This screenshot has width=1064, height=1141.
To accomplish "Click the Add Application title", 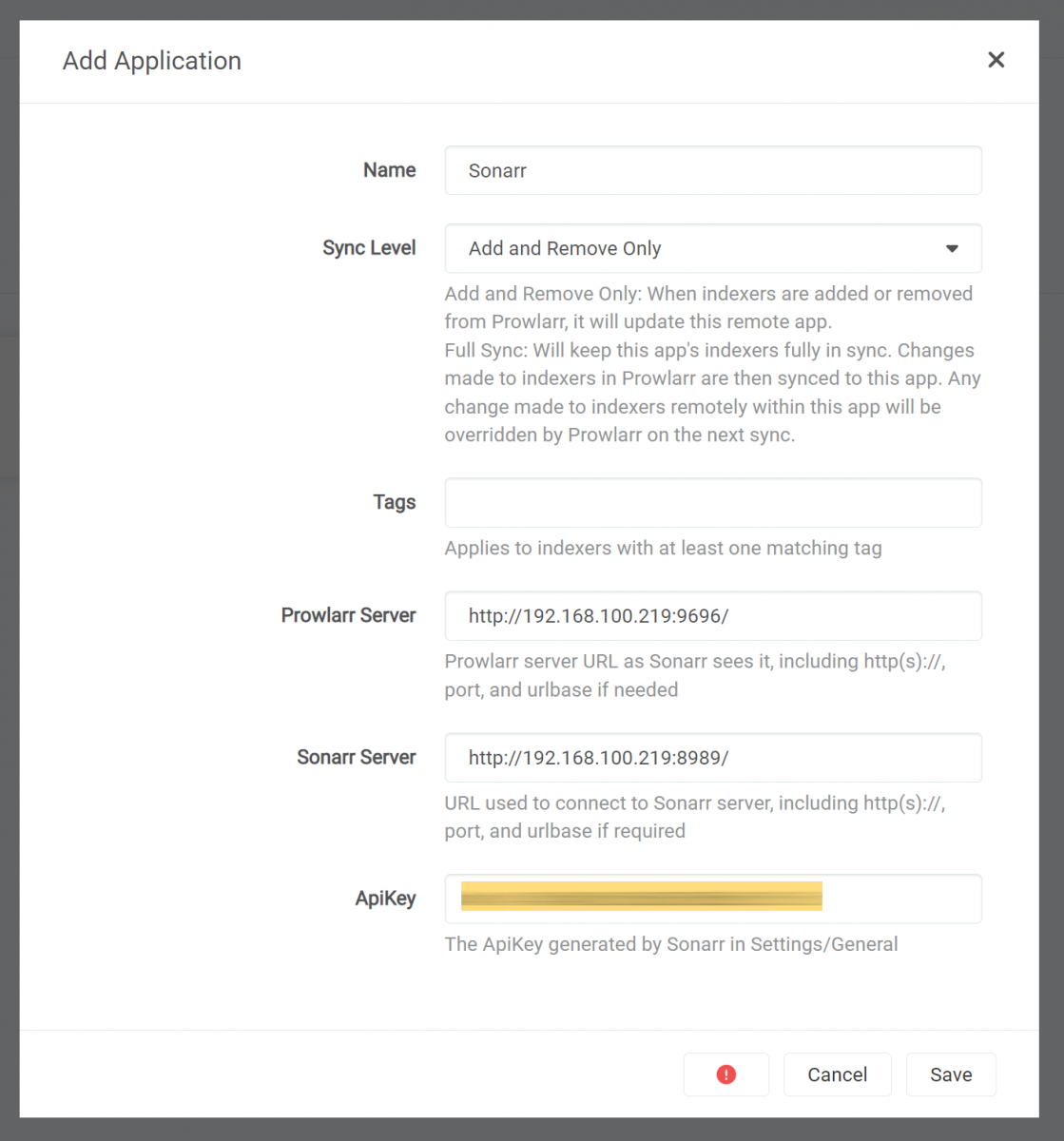I will pyautogui.click(x=152, y=61).
